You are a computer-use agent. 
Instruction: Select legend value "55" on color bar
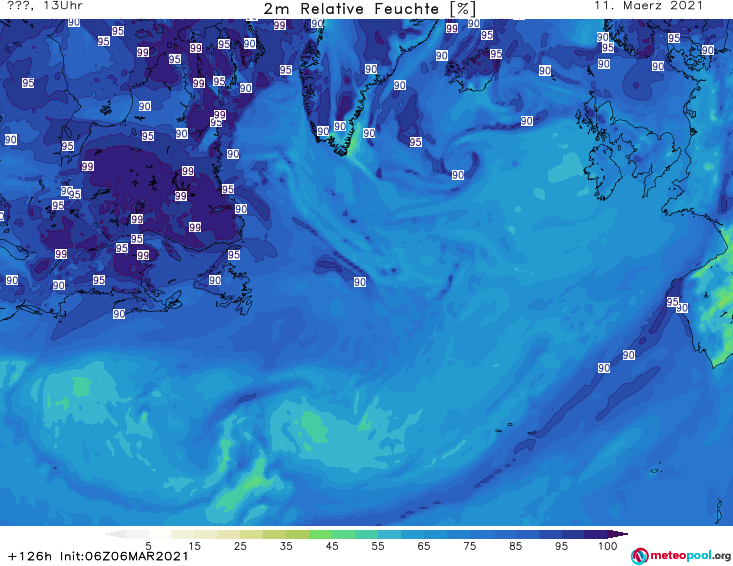[377, 545]
